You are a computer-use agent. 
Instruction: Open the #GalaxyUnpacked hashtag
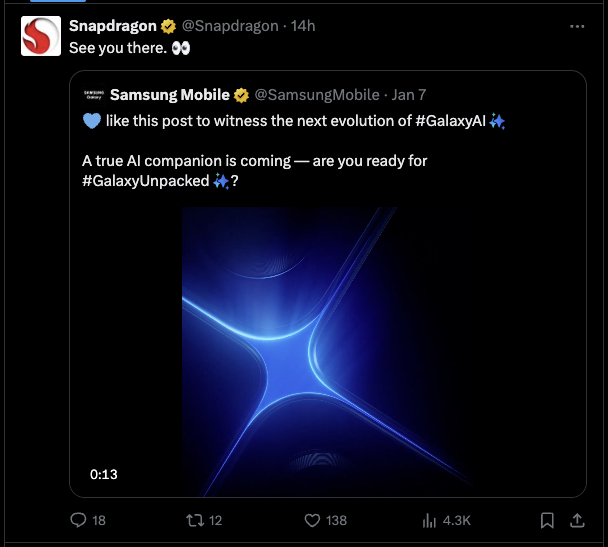[x=145, y=181]
